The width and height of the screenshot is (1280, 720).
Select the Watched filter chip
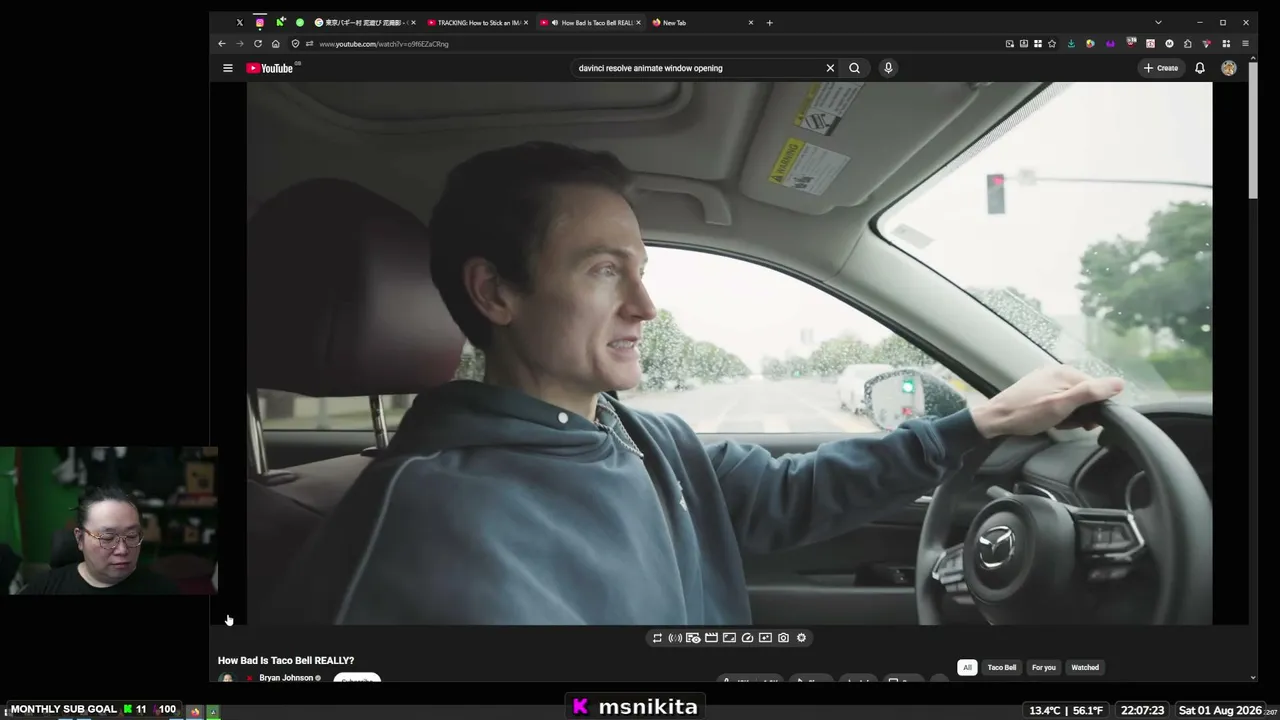pyautogui.click(x=1085, y=667)
